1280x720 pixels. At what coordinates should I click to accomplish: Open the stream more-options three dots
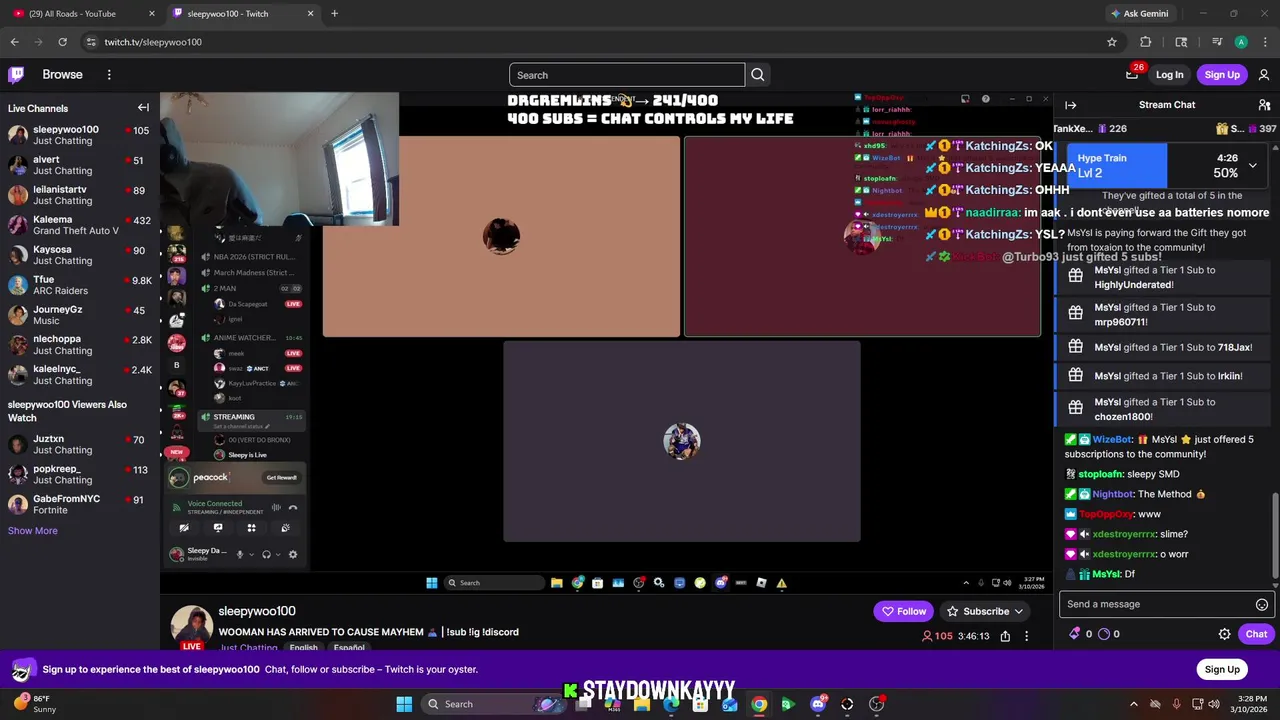[1026, 636]
